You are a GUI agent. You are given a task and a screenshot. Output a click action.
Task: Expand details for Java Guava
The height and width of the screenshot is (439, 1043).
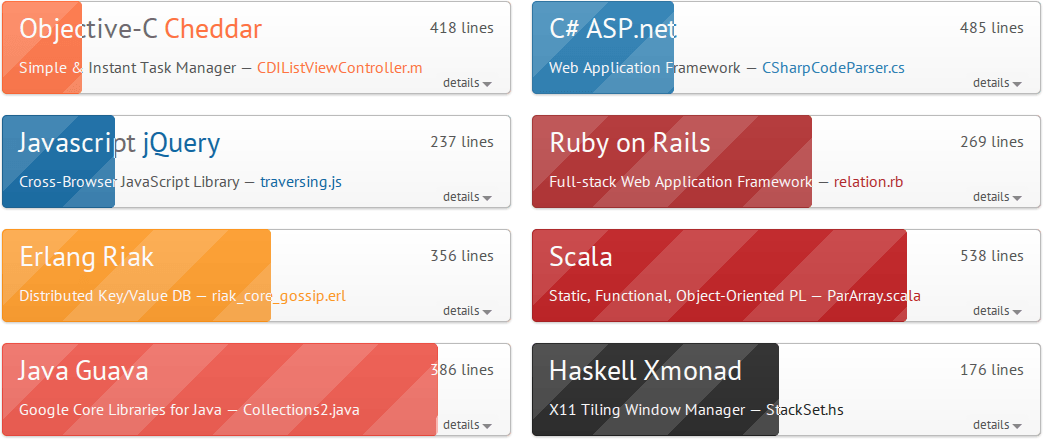466,425
